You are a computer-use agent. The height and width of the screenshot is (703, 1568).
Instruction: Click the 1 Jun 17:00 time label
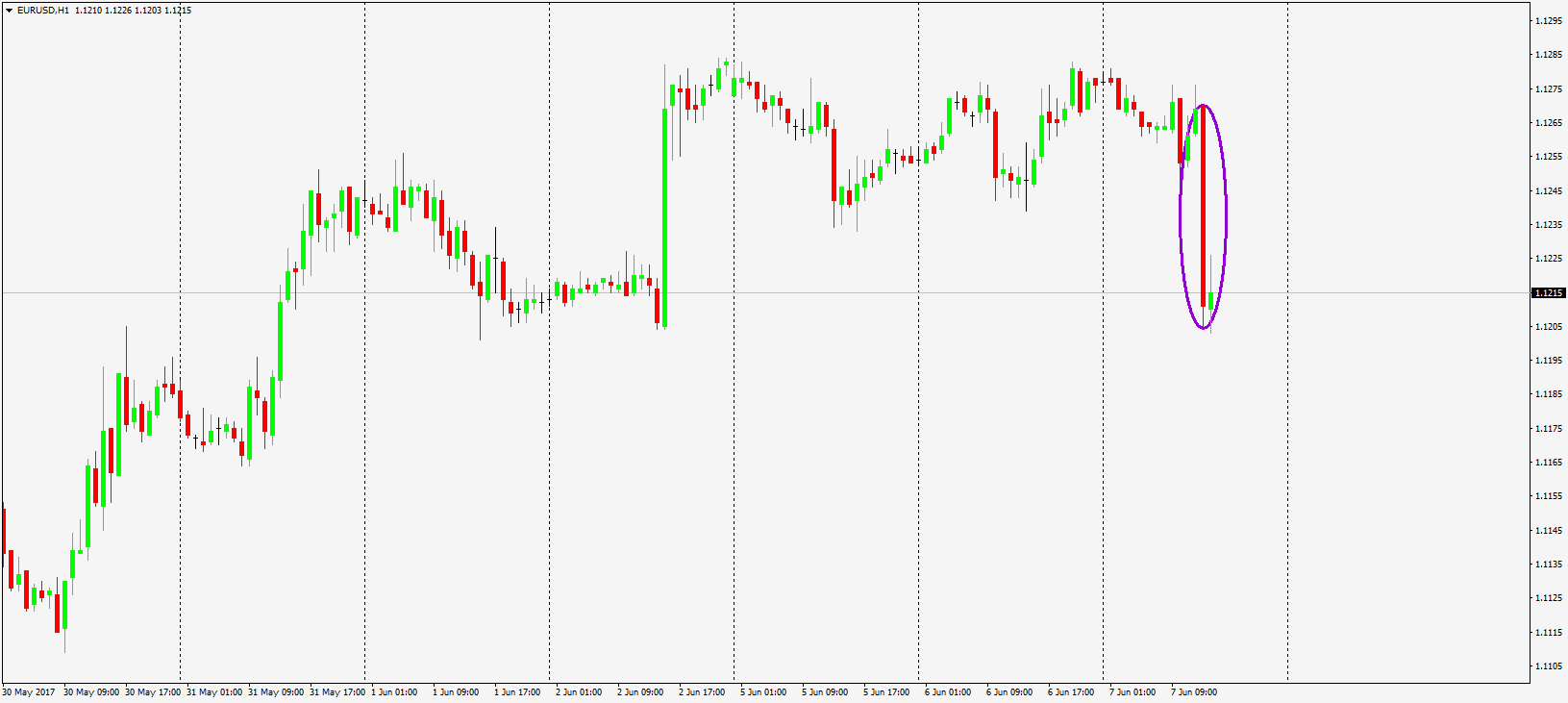(x=517, y=692)
